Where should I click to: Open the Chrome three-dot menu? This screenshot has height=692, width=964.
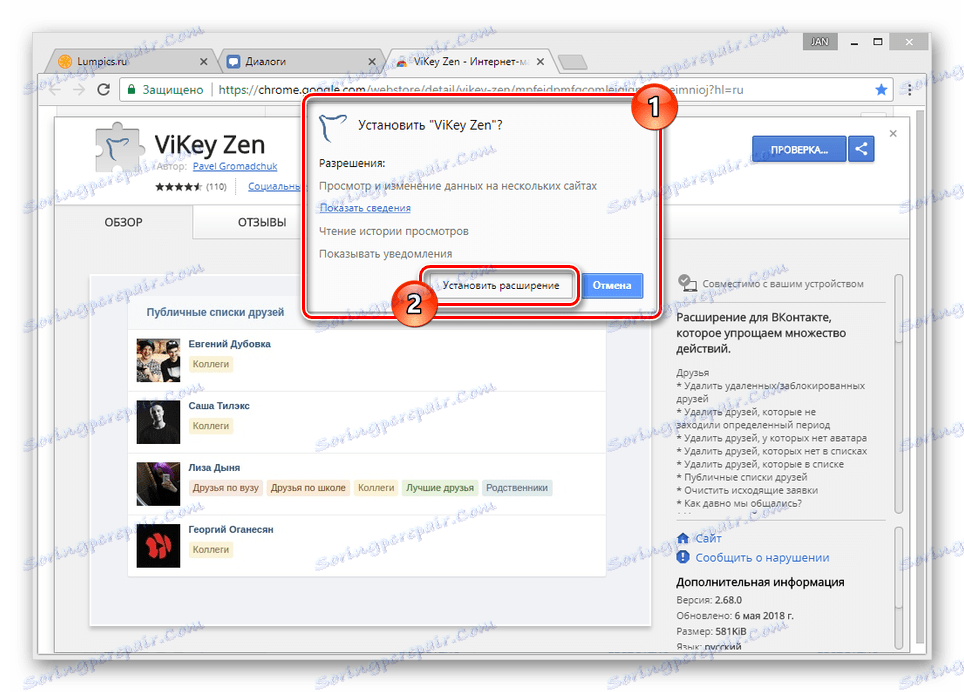point(909,90)
